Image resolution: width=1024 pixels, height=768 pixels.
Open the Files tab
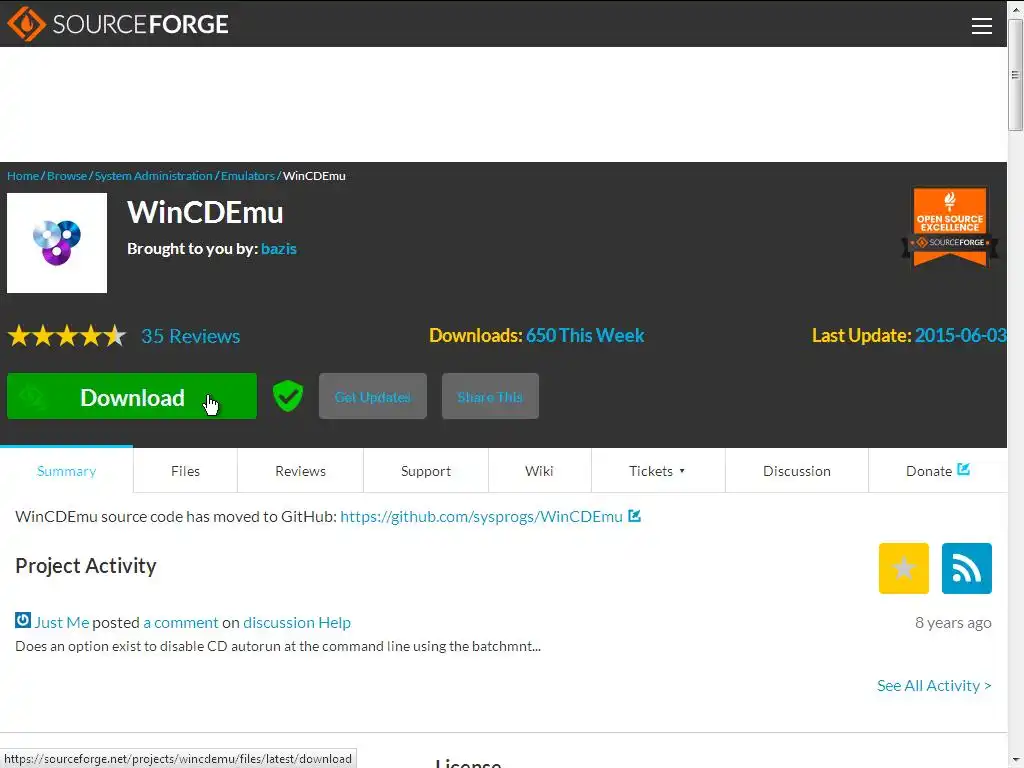click(185, 471)
